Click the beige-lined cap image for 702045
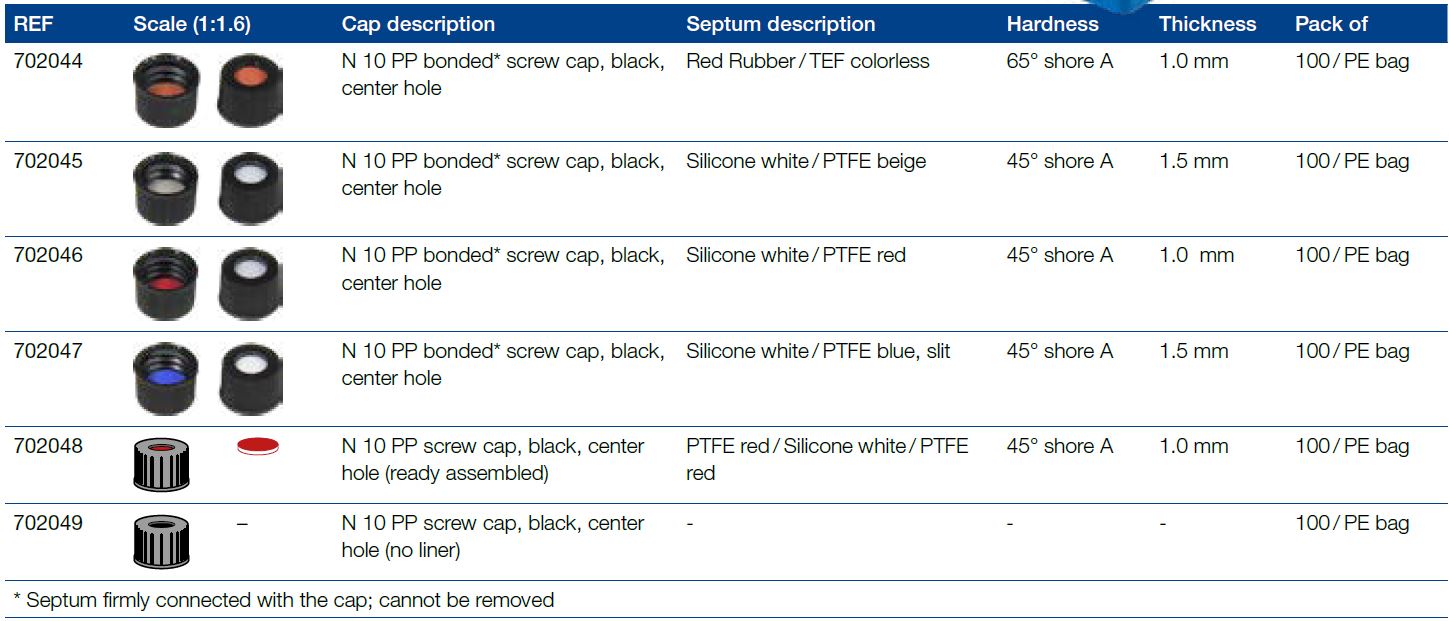Image resolution: width=1449 pixels, height=621 pixels. (x=165, y=189)
